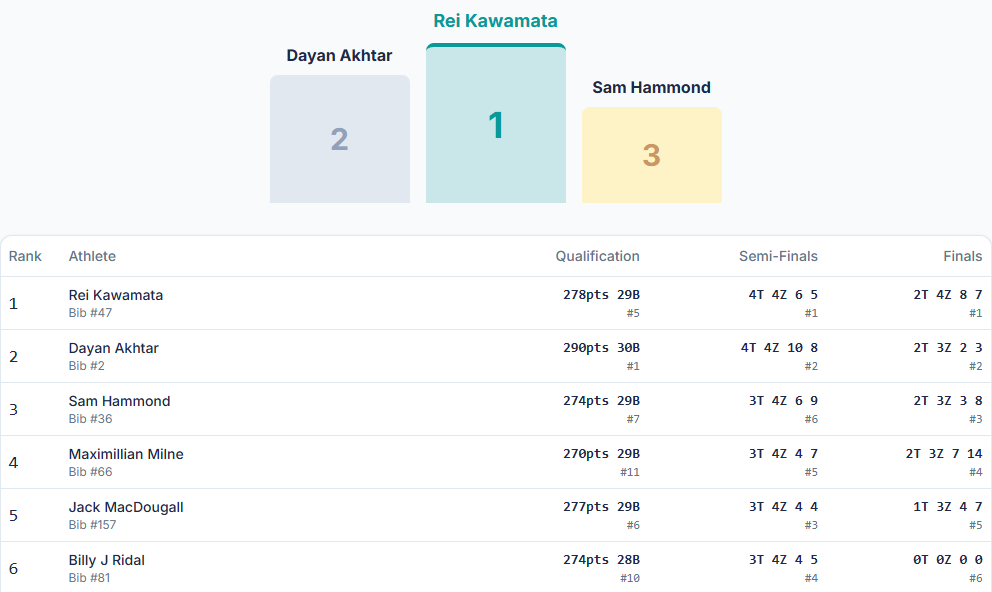Viewport: 992px width, 592px height.
Task: Select Dayan Akhtar's name above the podium
Action: [x=339, y=55]
